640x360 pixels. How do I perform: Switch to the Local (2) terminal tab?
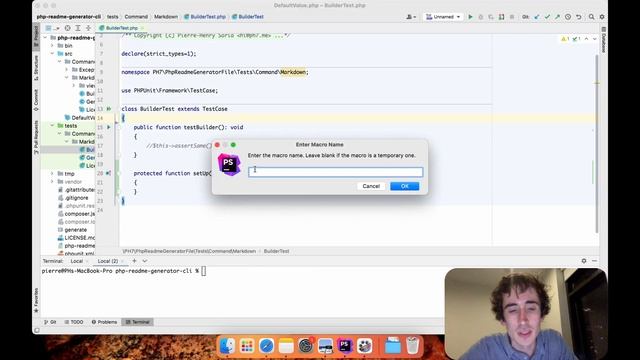point(108,261)
